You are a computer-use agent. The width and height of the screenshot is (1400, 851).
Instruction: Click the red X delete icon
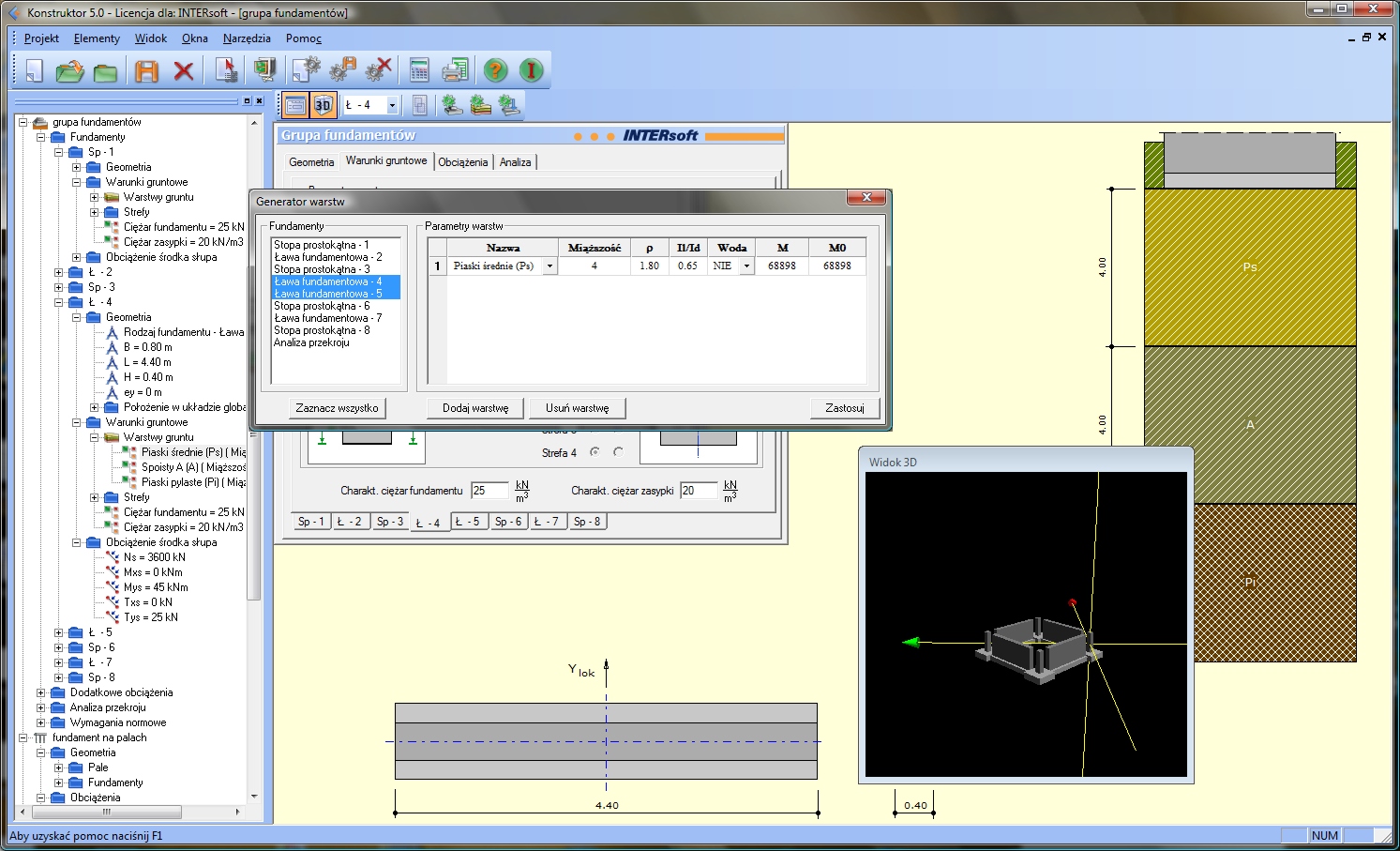(184, 71)
